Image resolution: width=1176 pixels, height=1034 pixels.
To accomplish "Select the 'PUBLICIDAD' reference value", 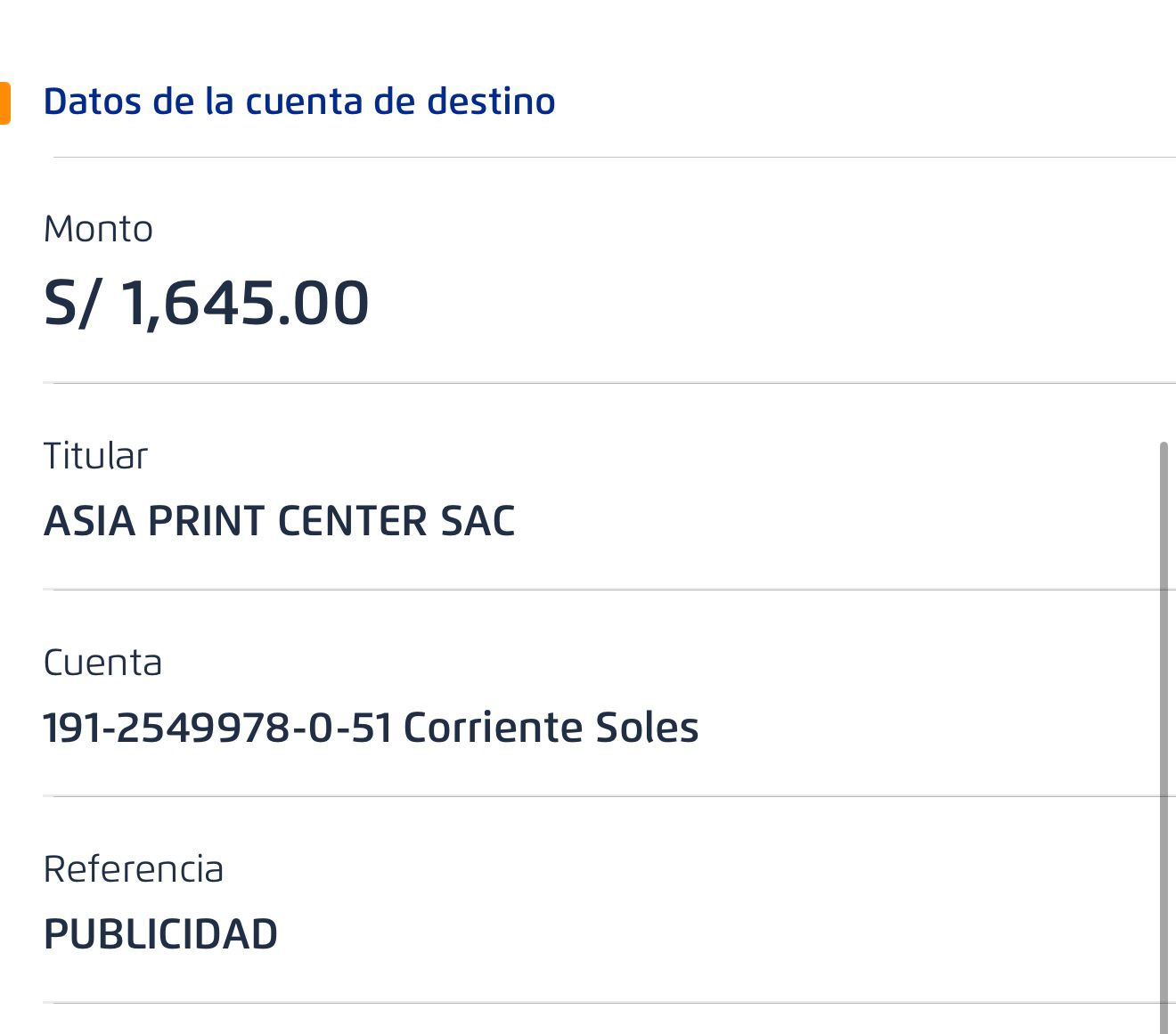I will 160,934.
